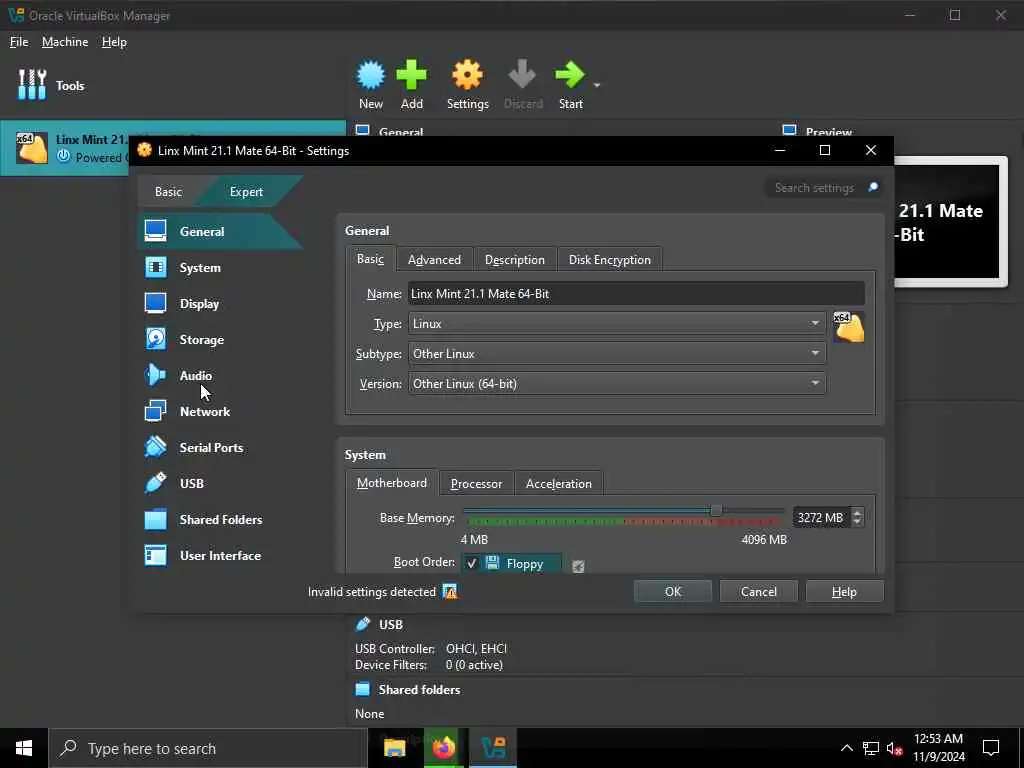Screen dimensions: 1024x768
Task: Select the Disk Encryption tab
Action: click(609, 259)
